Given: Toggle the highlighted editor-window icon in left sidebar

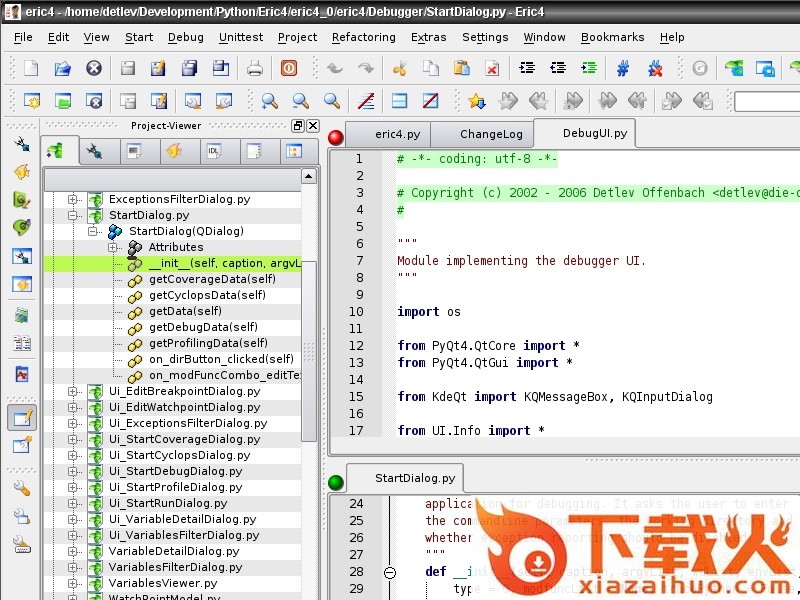Looking at the screenshot, I should pos(21,417).
